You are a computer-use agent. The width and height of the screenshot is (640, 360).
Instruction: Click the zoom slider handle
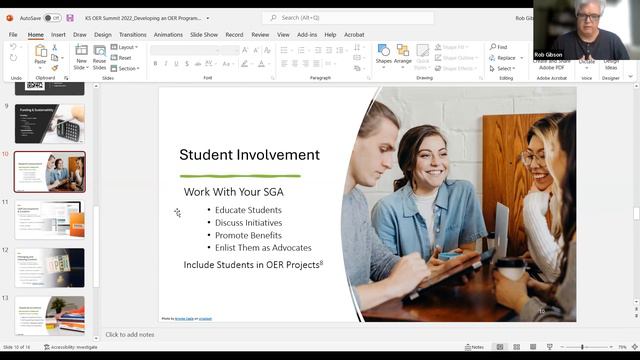582,347
